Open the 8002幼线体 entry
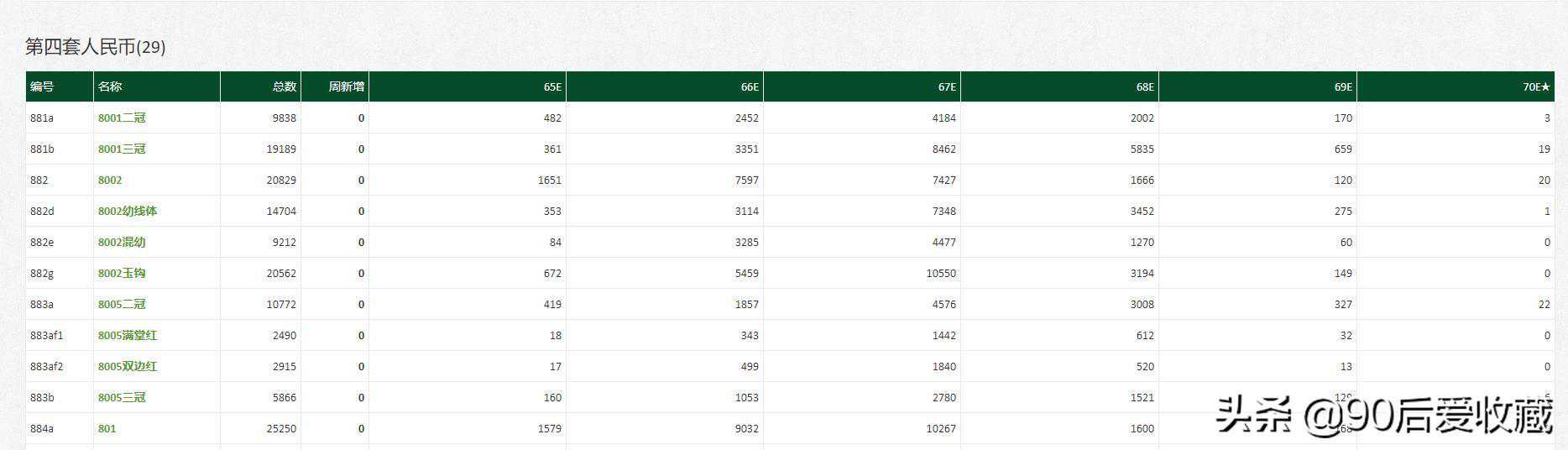Screen dimensions: 1568x450 (128, 212)
